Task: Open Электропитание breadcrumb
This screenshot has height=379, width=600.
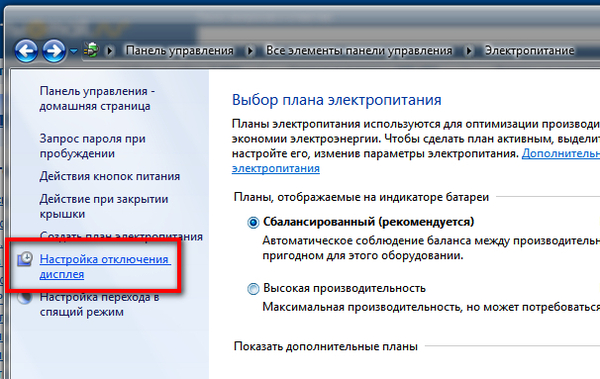Action: [x=530, y=51]
